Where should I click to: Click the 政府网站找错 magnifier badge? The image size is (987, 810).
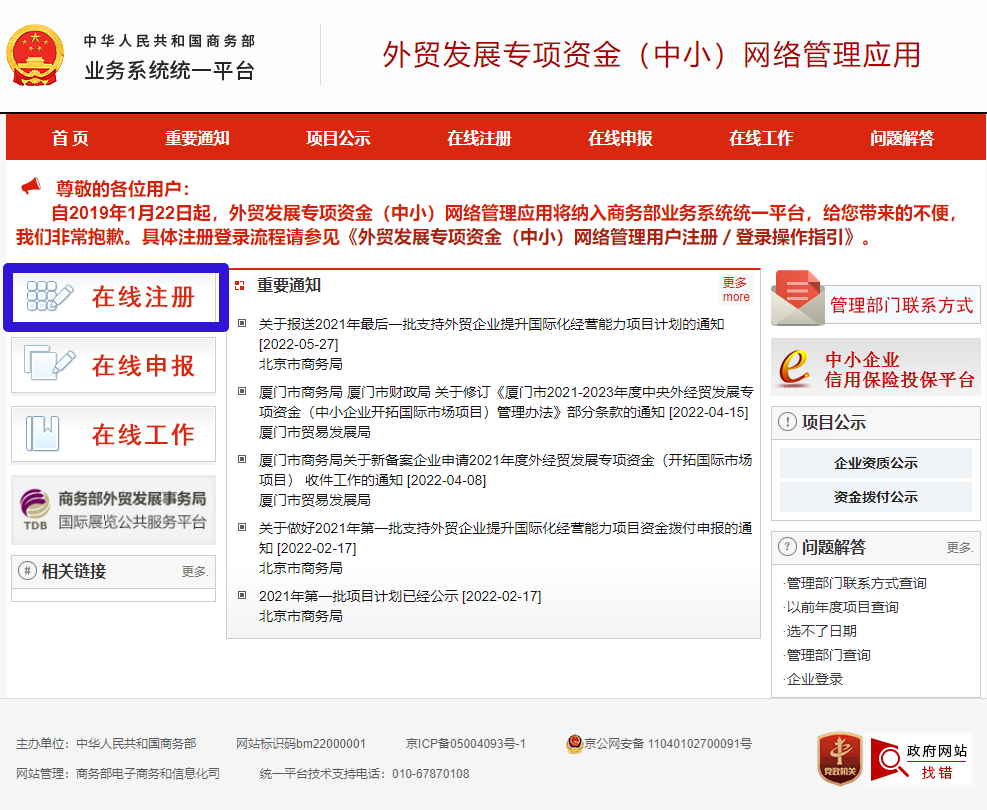point(920,761)
